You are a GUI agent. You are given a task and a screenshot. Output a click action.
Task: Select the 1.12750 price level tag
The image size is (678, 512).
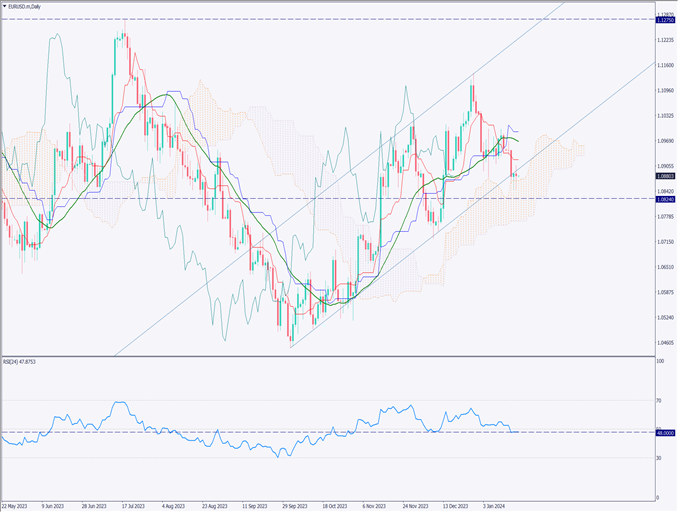pyautogui.click(x=664, y=19)
